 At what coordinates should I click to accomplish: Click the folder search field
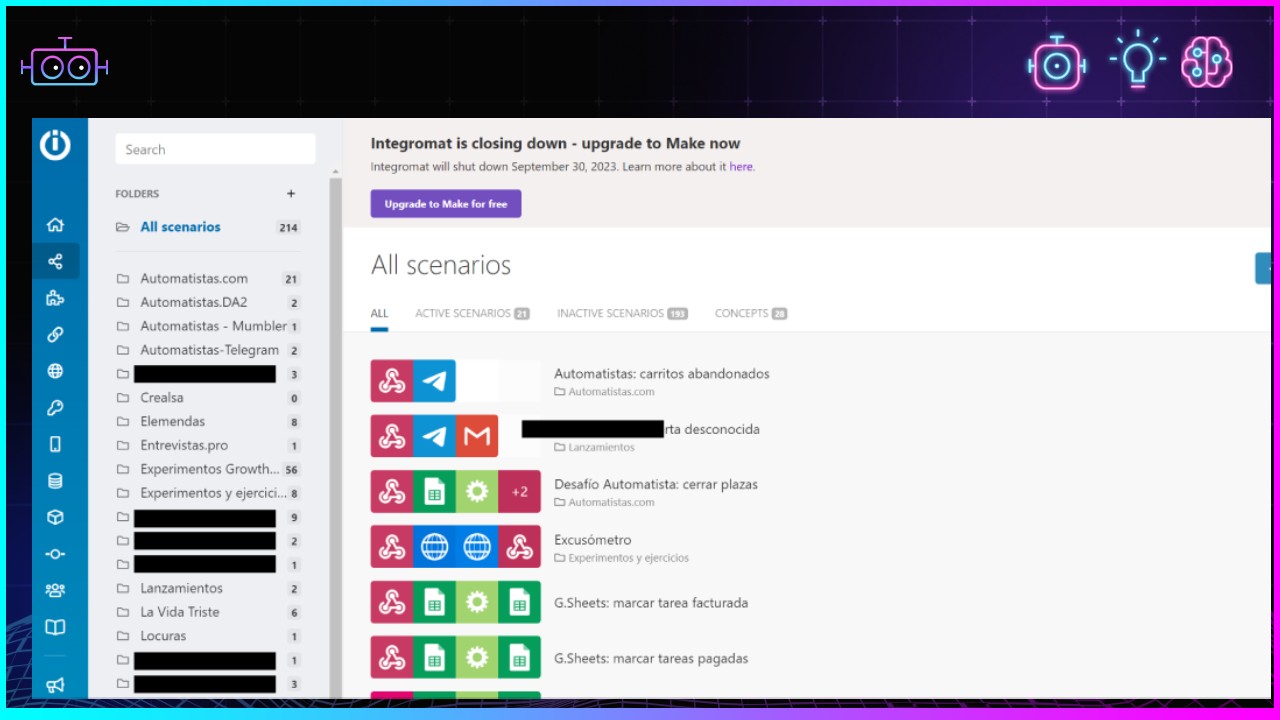coord(215,150)
